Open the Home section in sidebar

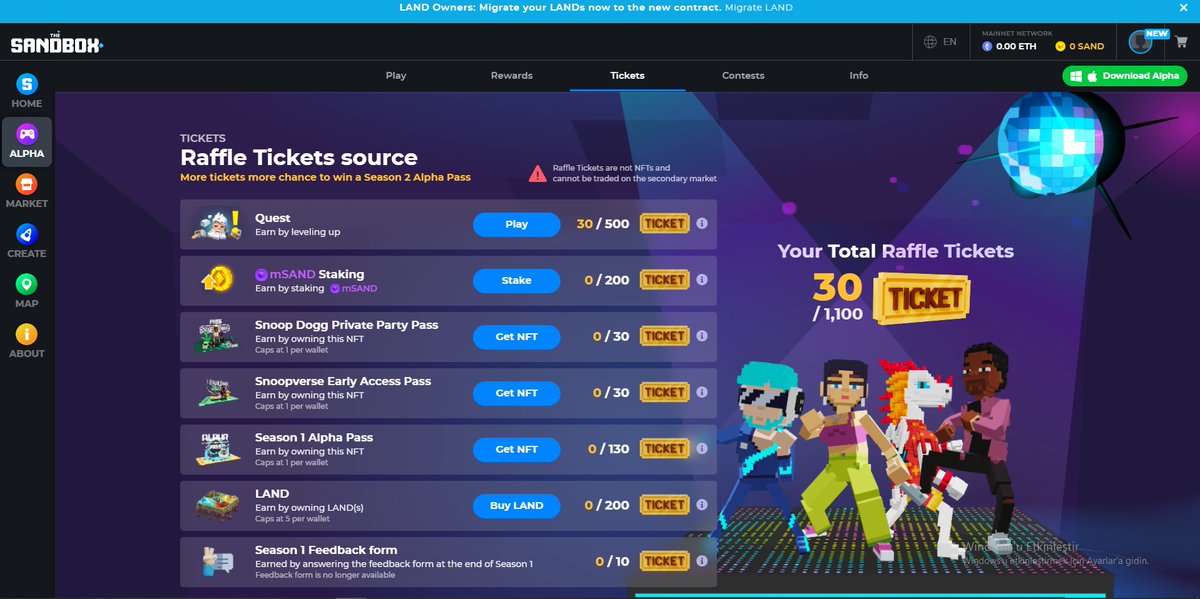coord(27,91)
